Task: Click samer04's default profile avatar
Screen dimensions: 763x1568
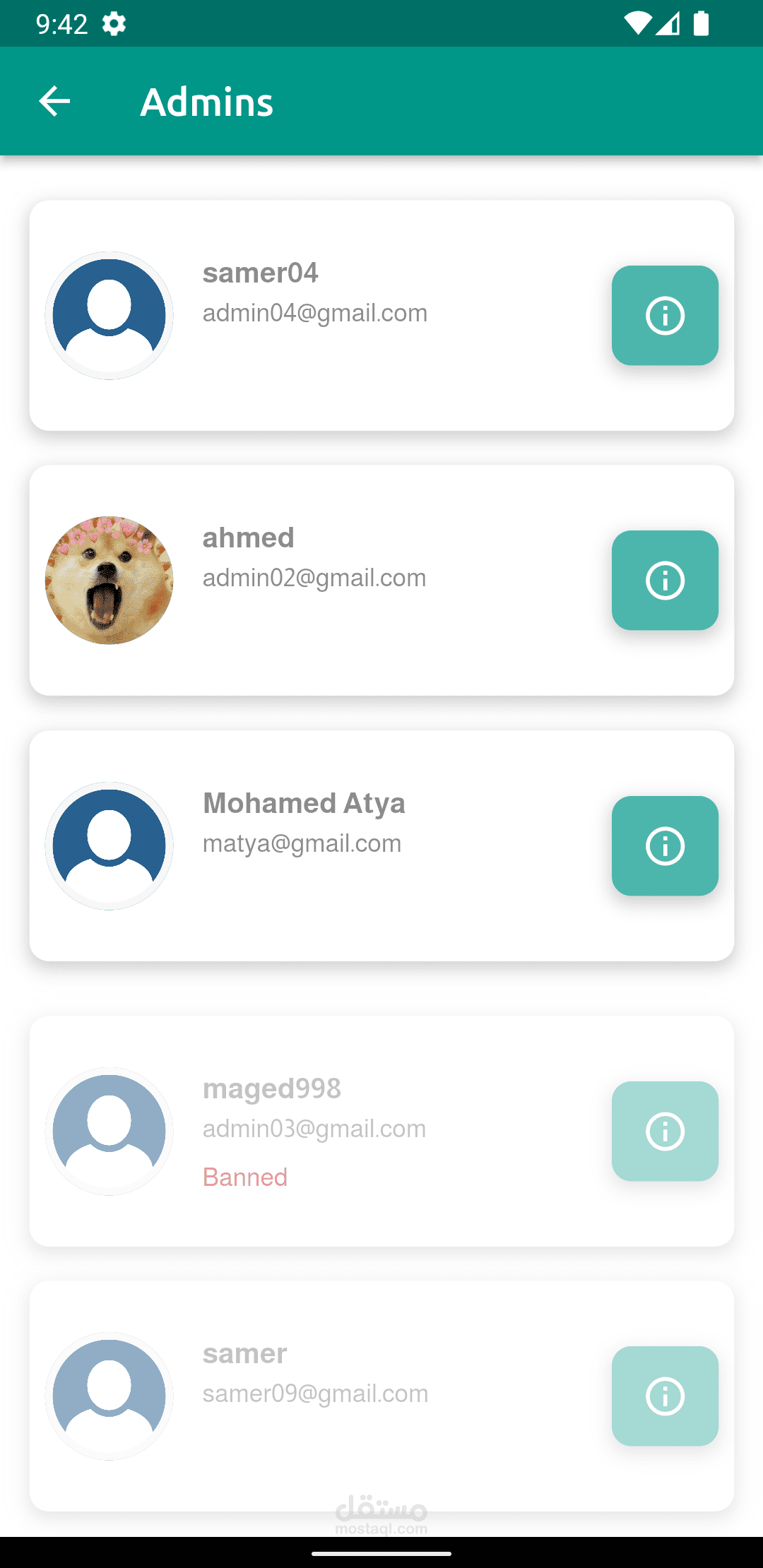Action: pos(110,315)
